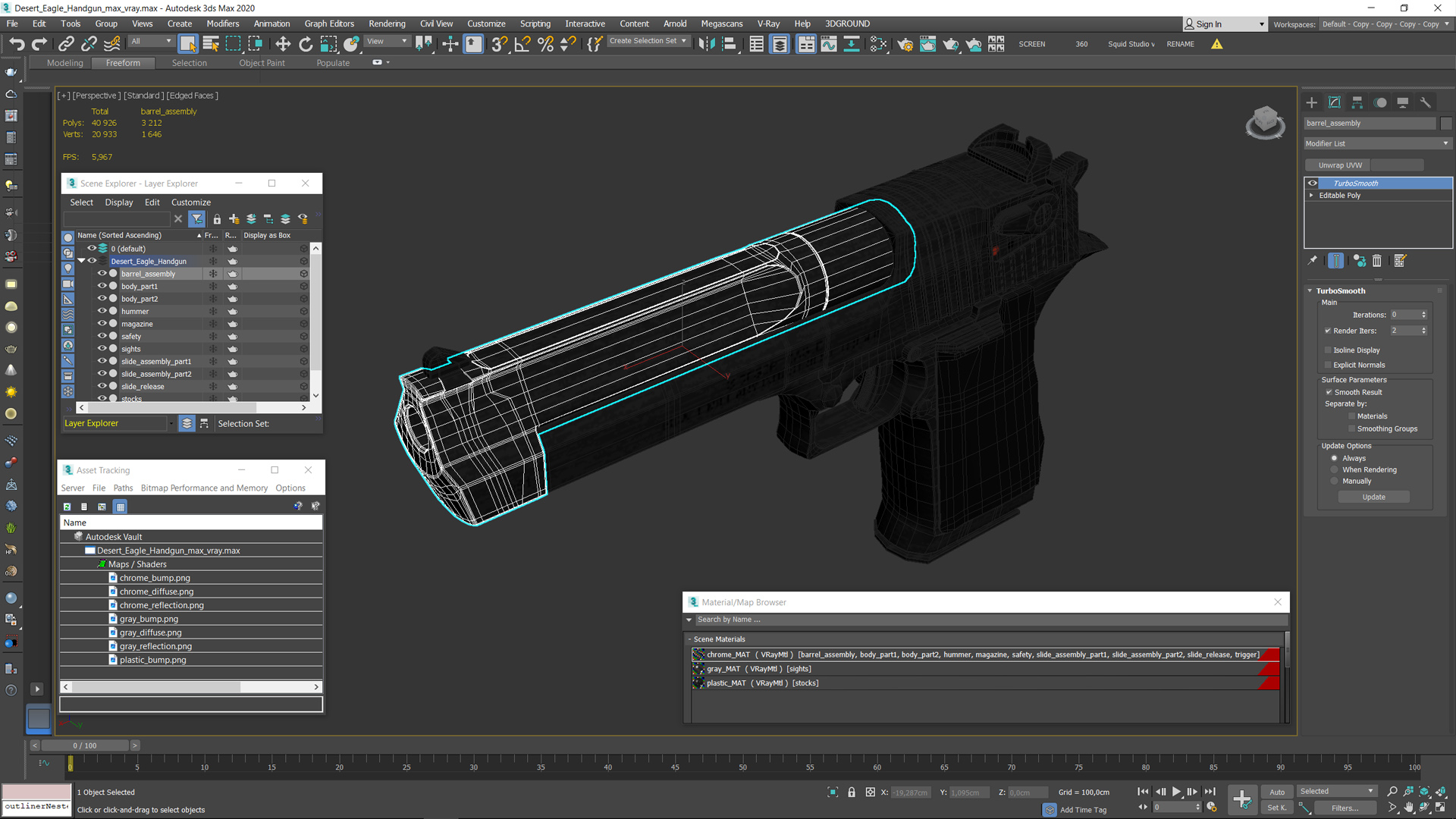Viewport: 1456px width, 819px height.
Task: Pick the Select and Uniform Scale tool
Action: pyautogui.click(x=328, y=44)
